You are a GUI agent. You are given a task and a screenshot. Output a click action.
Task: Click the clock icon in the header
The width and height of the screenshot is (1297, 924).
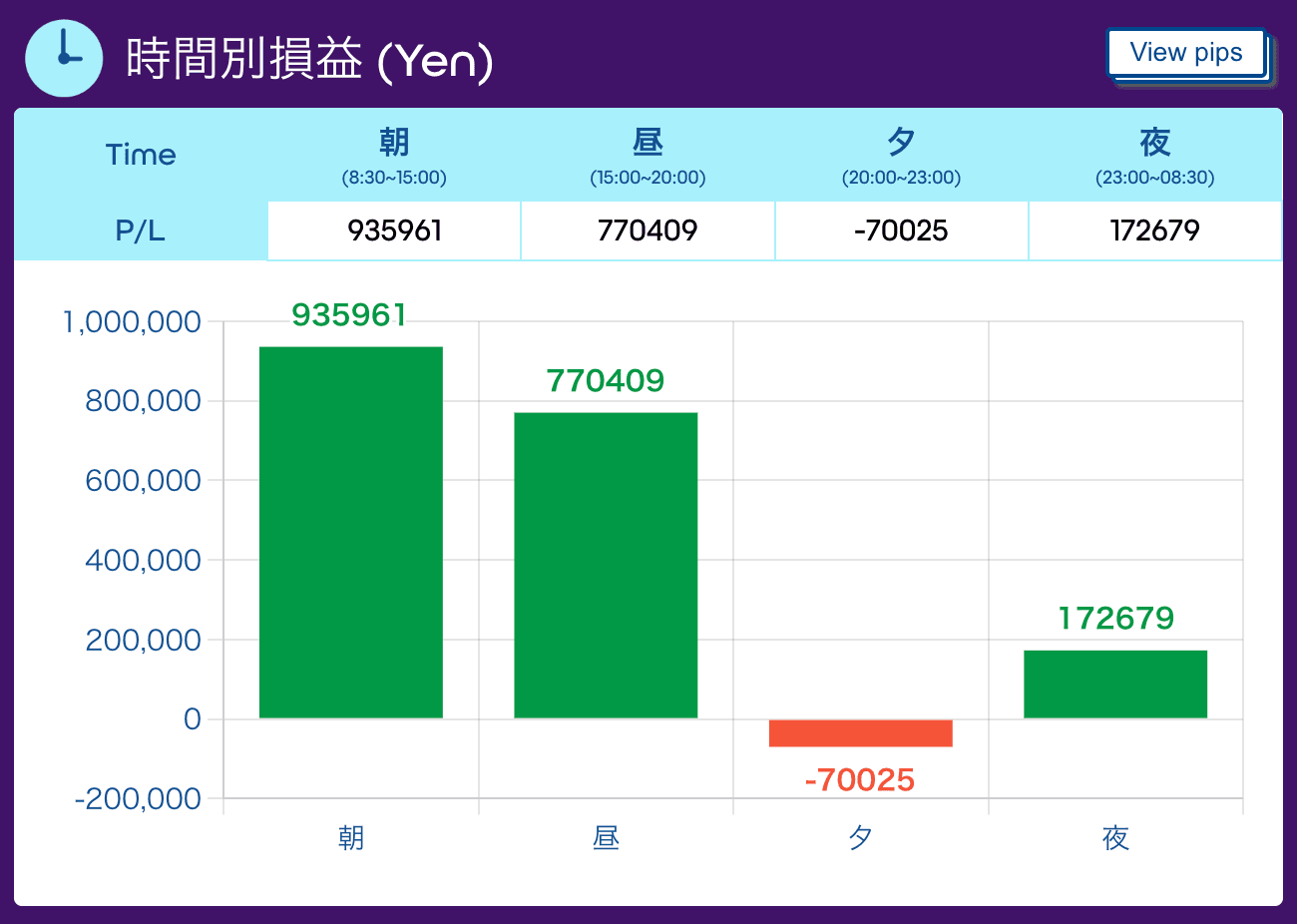[x=64, y=58]
